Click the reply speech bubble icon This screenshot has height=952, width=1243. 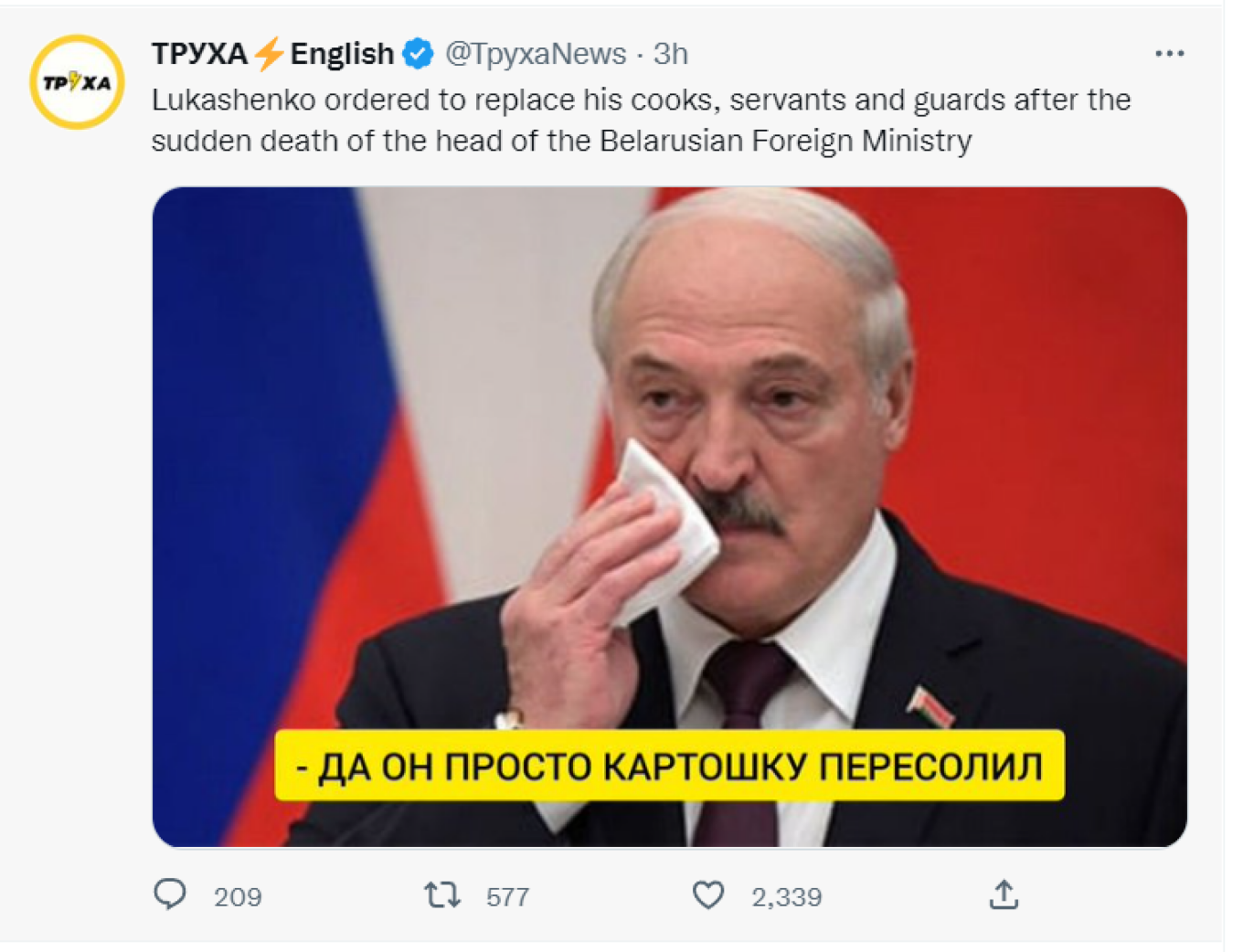(x=170, y=894)
